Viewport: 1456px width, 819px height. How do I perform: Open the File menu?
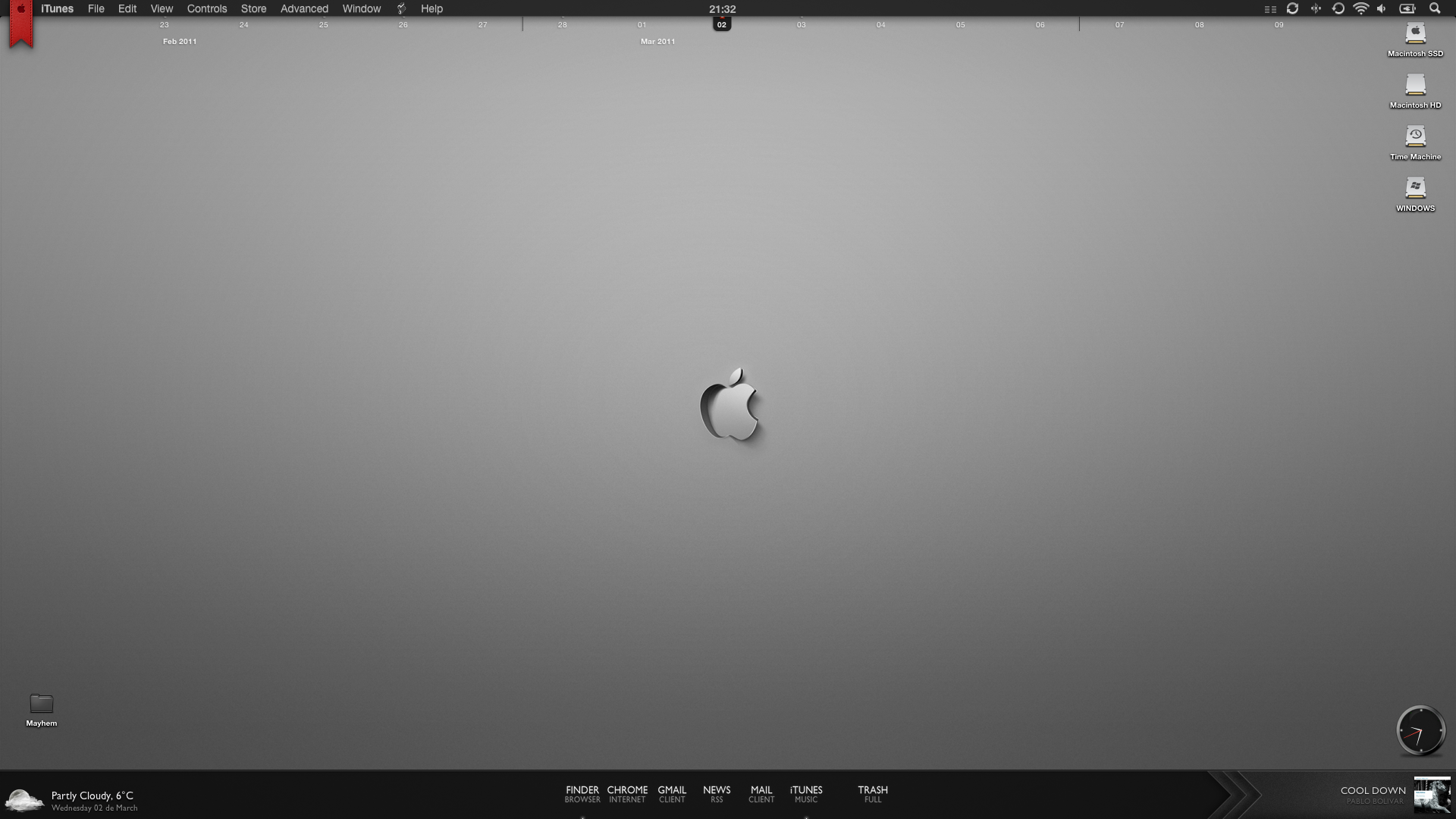pos(96,9)
